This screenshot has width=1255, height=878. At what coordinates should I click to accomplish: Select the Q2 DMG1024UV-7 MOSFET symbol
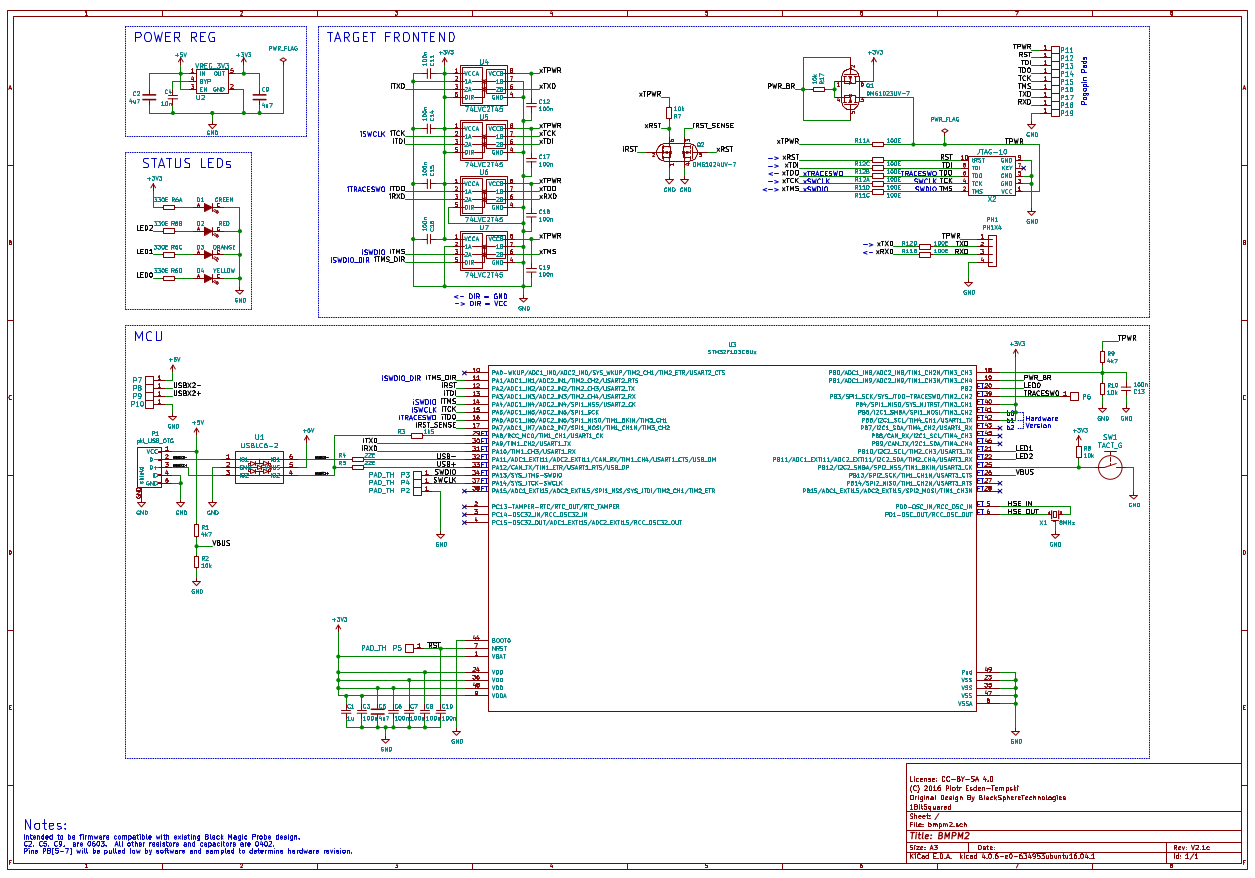pyautogui.click(x=677, y=153)
